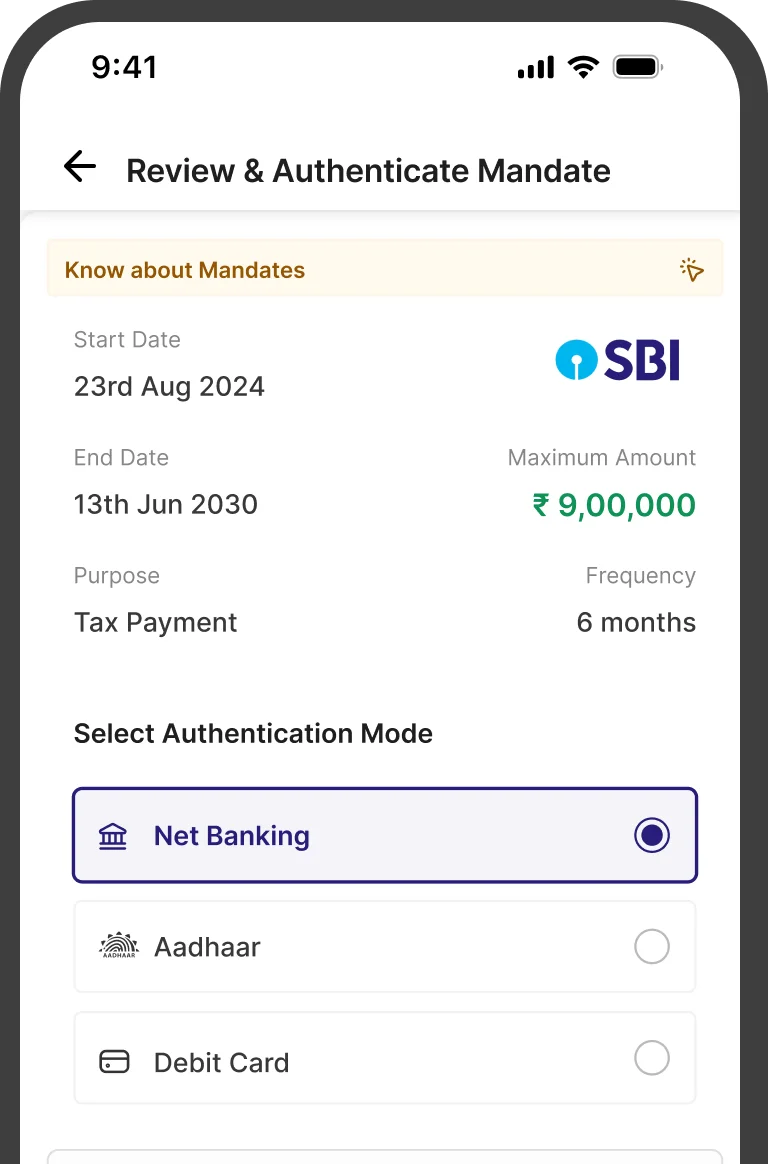Tap the Wi-Fi status icon

pos(582,67)
